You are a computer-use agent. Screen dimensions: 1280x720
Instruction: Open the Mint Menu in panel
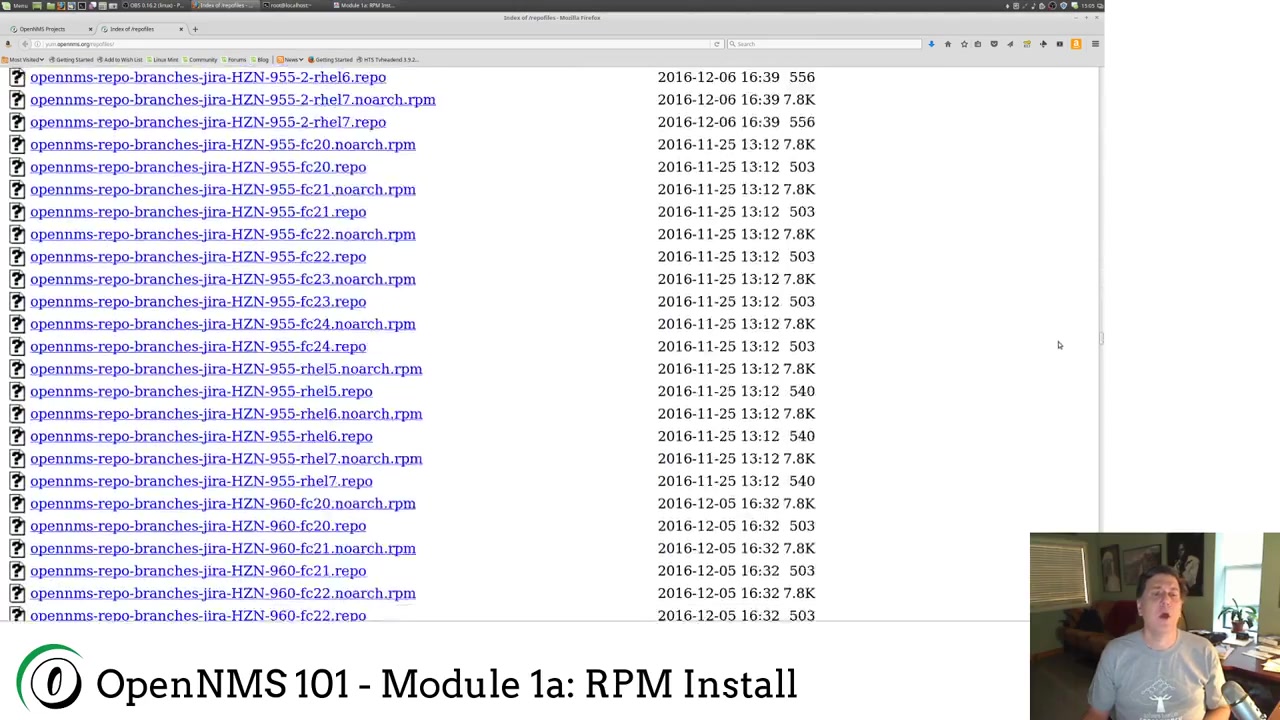pyautogui.click(x=14, y=6)
